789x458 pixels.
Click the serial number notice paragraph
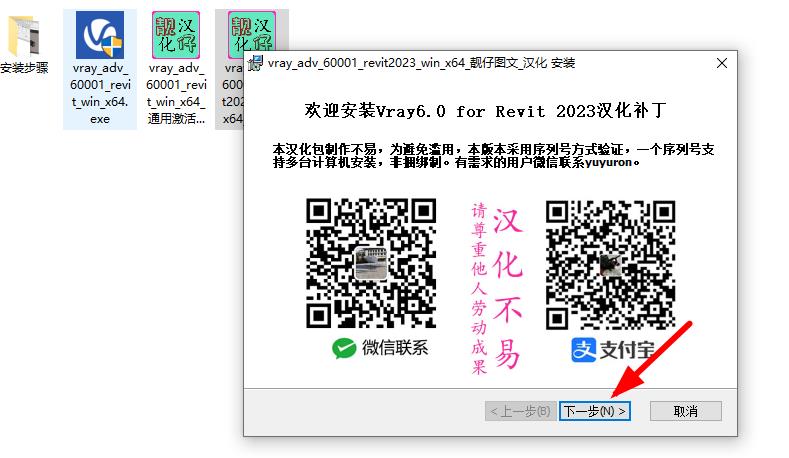click(493, 156)
